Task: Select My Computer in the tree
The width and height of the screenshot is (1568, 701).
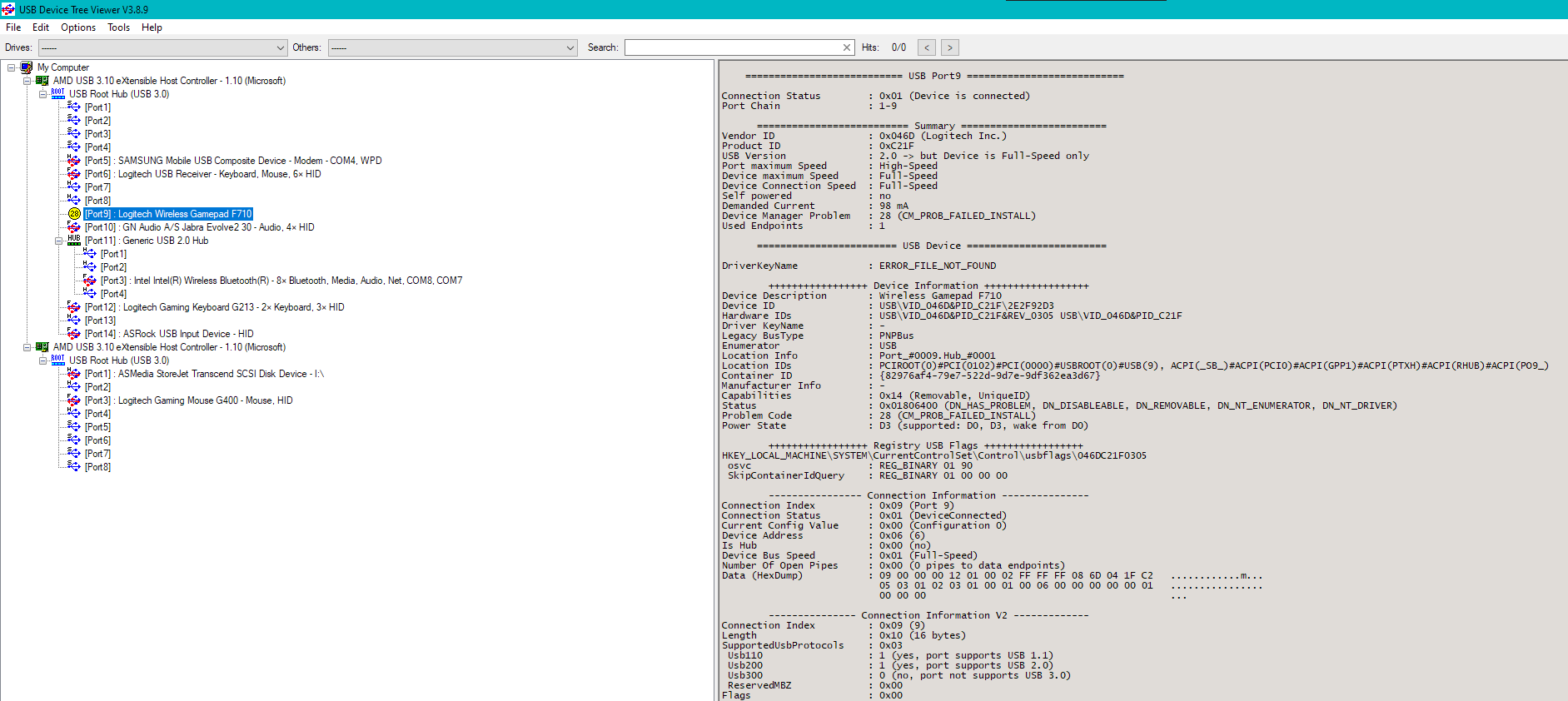Action: tap(63, 67)
